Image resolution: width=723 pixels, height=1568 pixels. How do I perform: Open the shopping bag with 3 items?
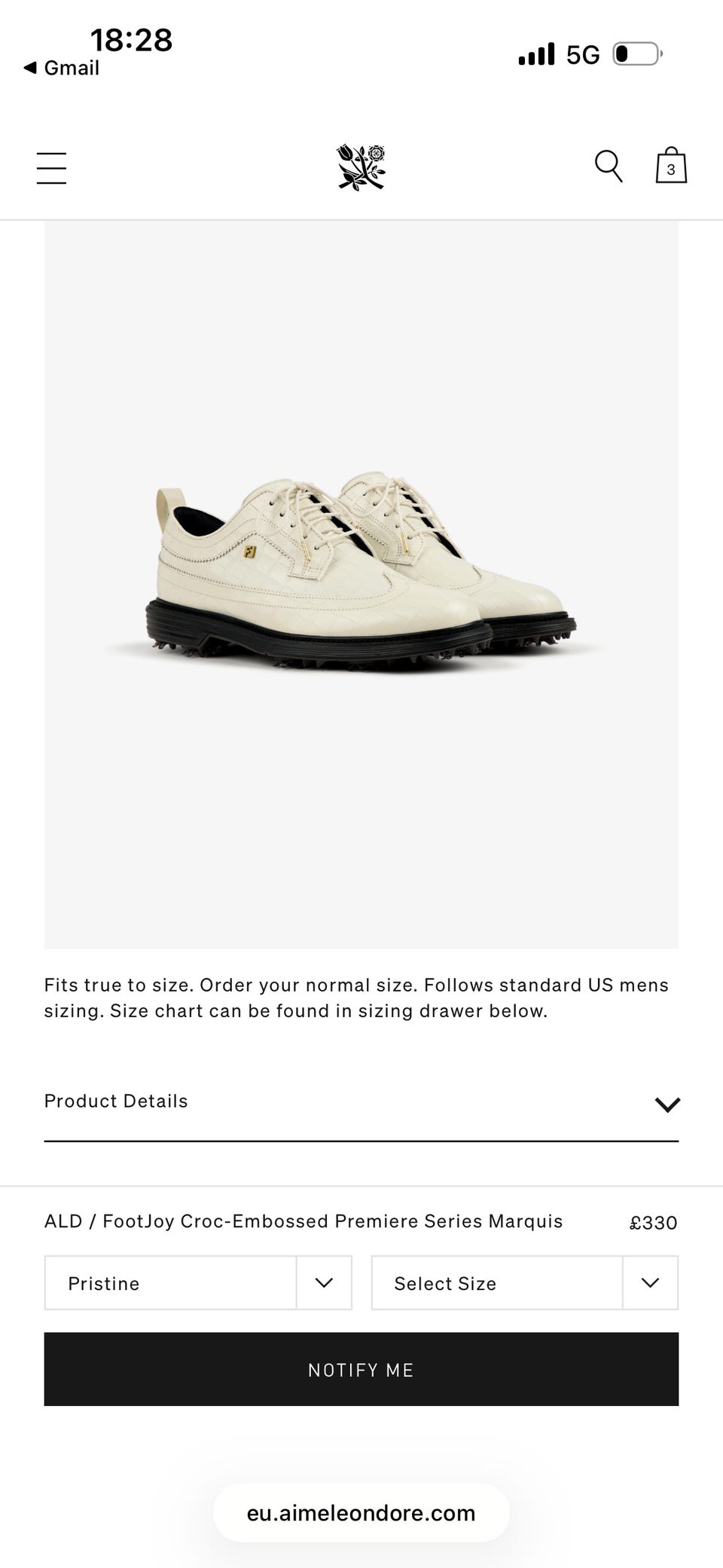tap(671, 166)
